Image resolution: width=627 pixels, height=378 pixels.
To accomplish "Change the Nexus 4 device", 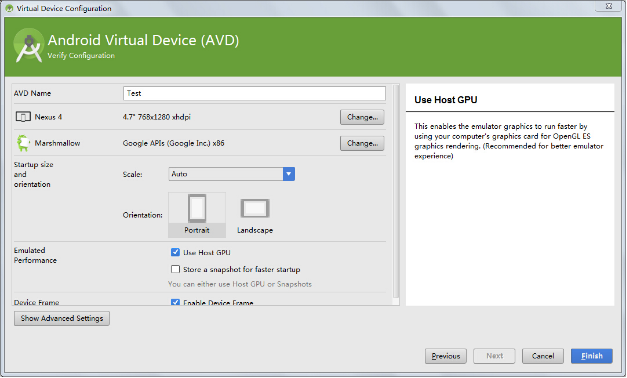I will (x=362, y=117).
